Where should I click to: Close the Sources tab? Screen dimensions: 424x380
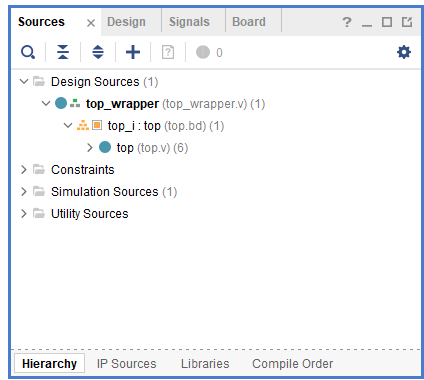[x=91, y=23]
